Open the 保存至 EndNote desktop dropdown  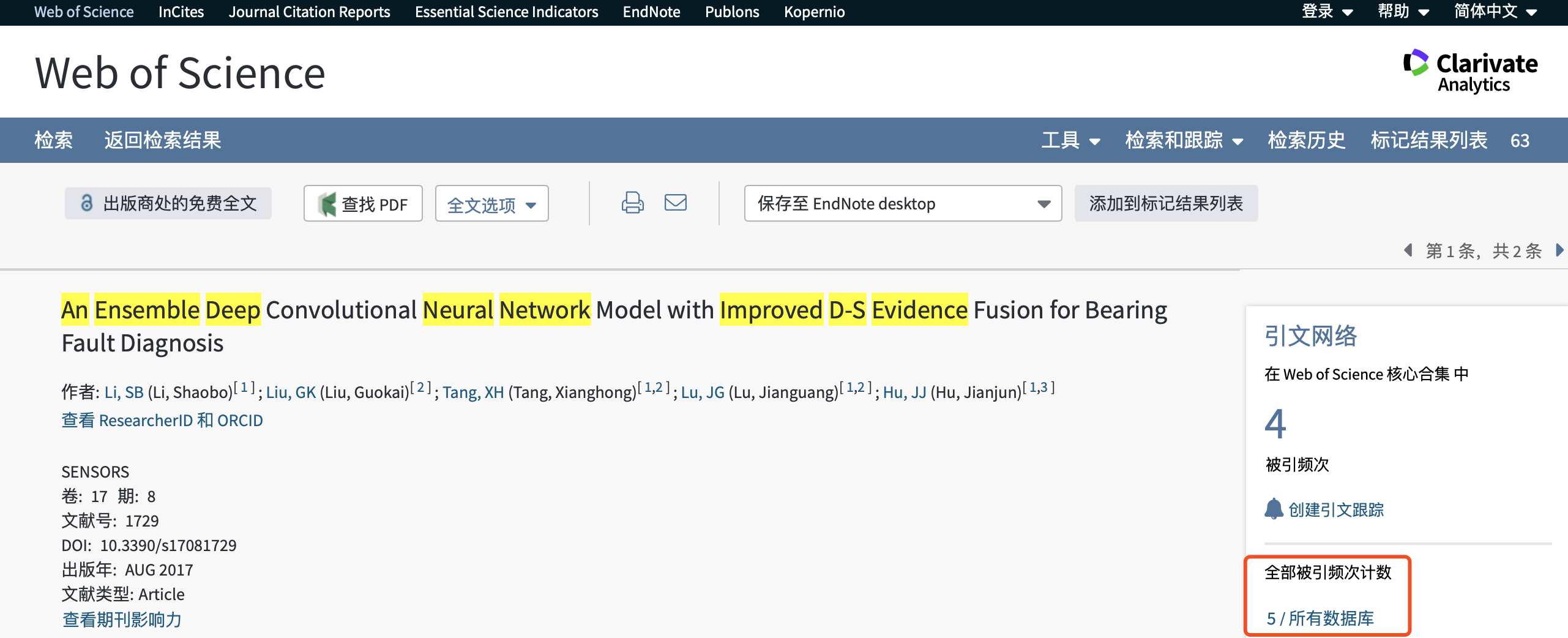tap(903, 203)
